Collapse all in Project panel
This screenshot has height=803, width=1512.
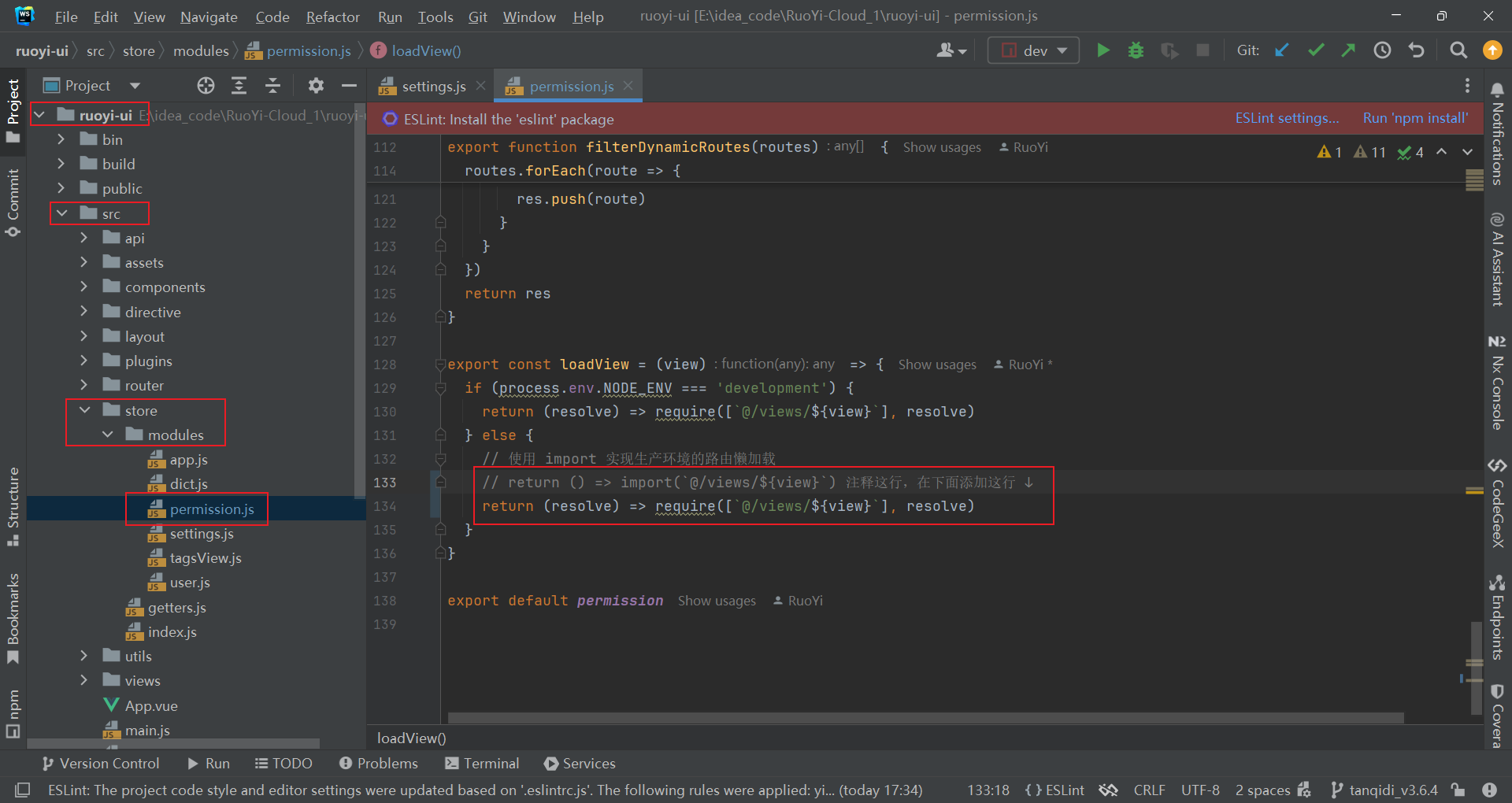click(272, 85)
